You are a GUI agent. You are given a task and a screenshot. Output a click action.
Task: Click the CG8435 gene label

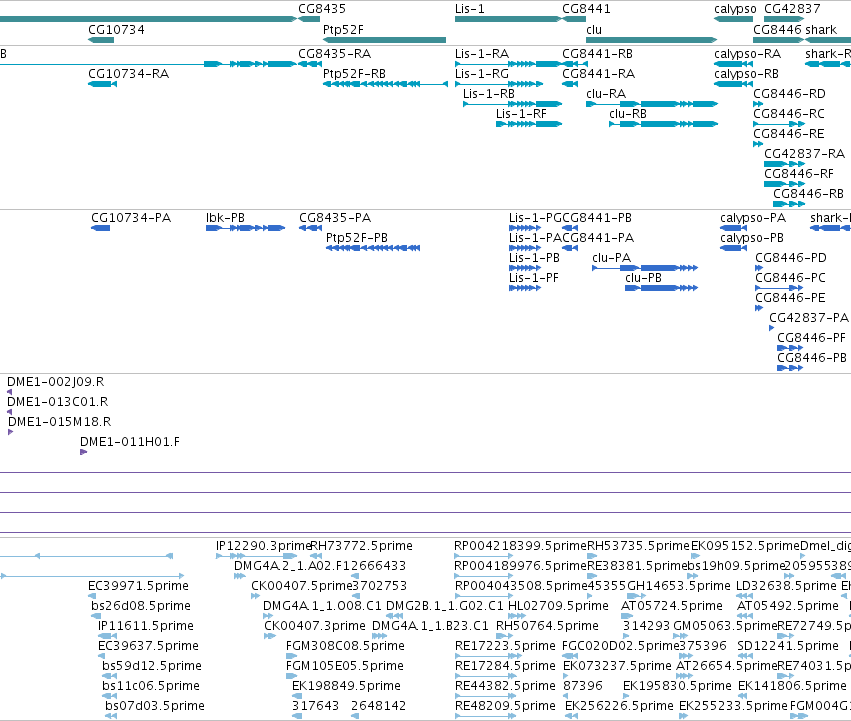322,9
